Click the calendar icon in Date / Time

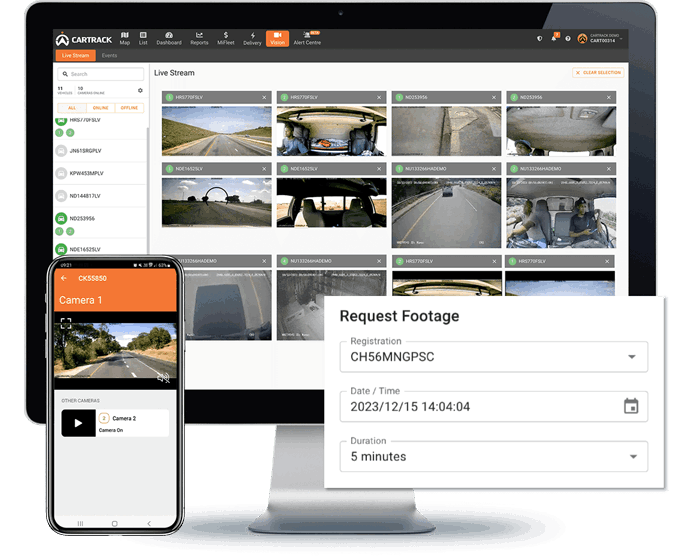(630, 406)
